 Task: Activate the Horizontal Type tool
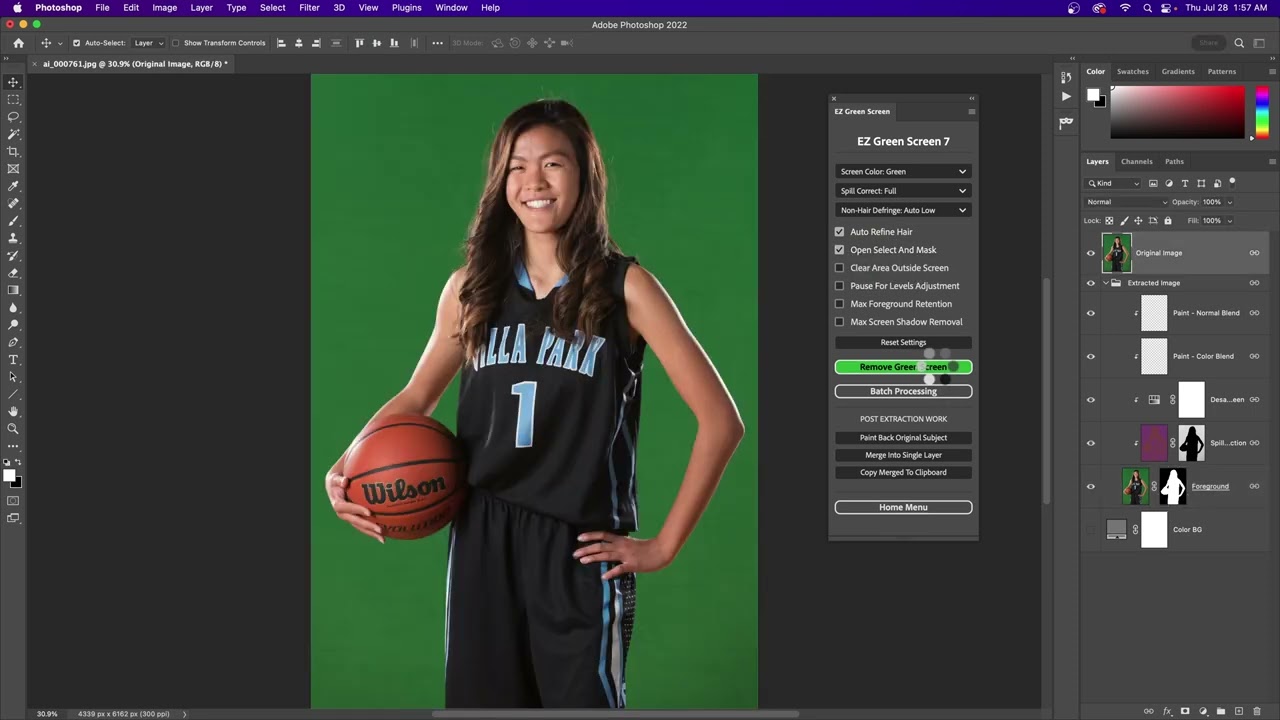[x=13, y=359]
